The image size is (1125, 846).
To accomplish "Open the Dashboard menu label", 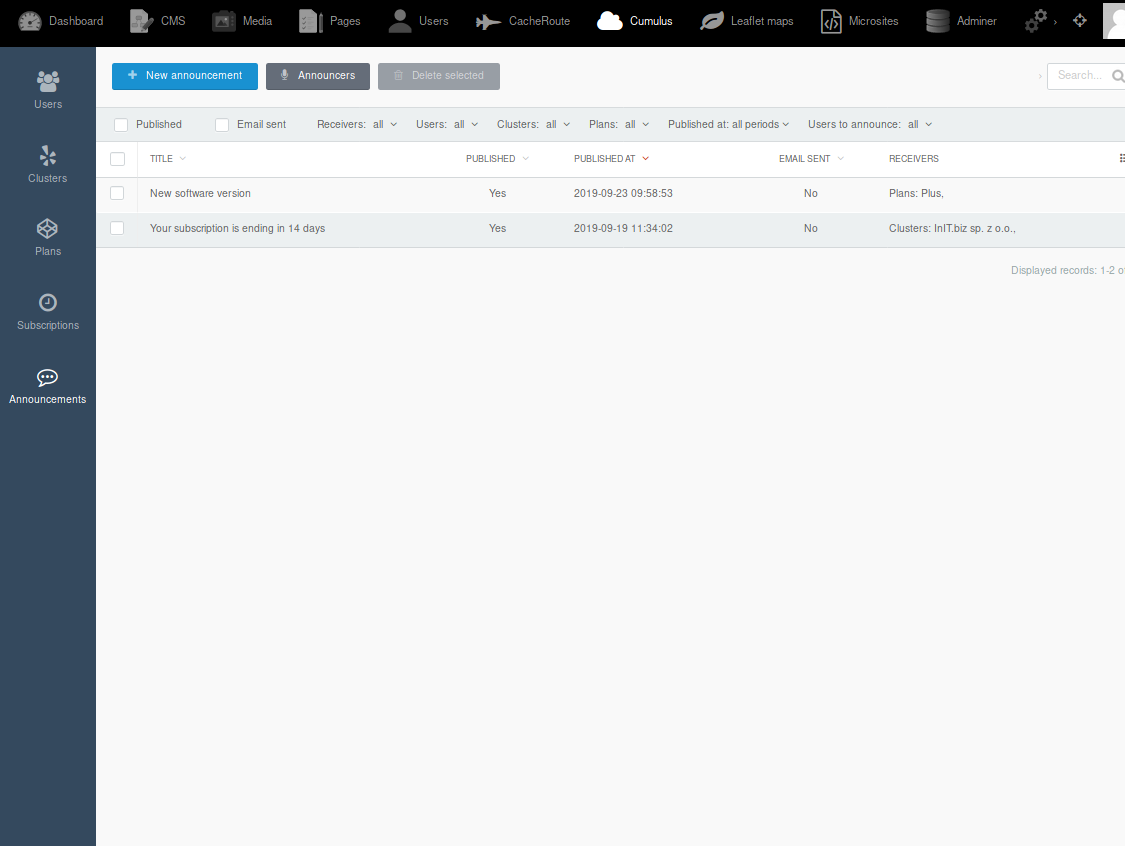I will tap(76, 21).
